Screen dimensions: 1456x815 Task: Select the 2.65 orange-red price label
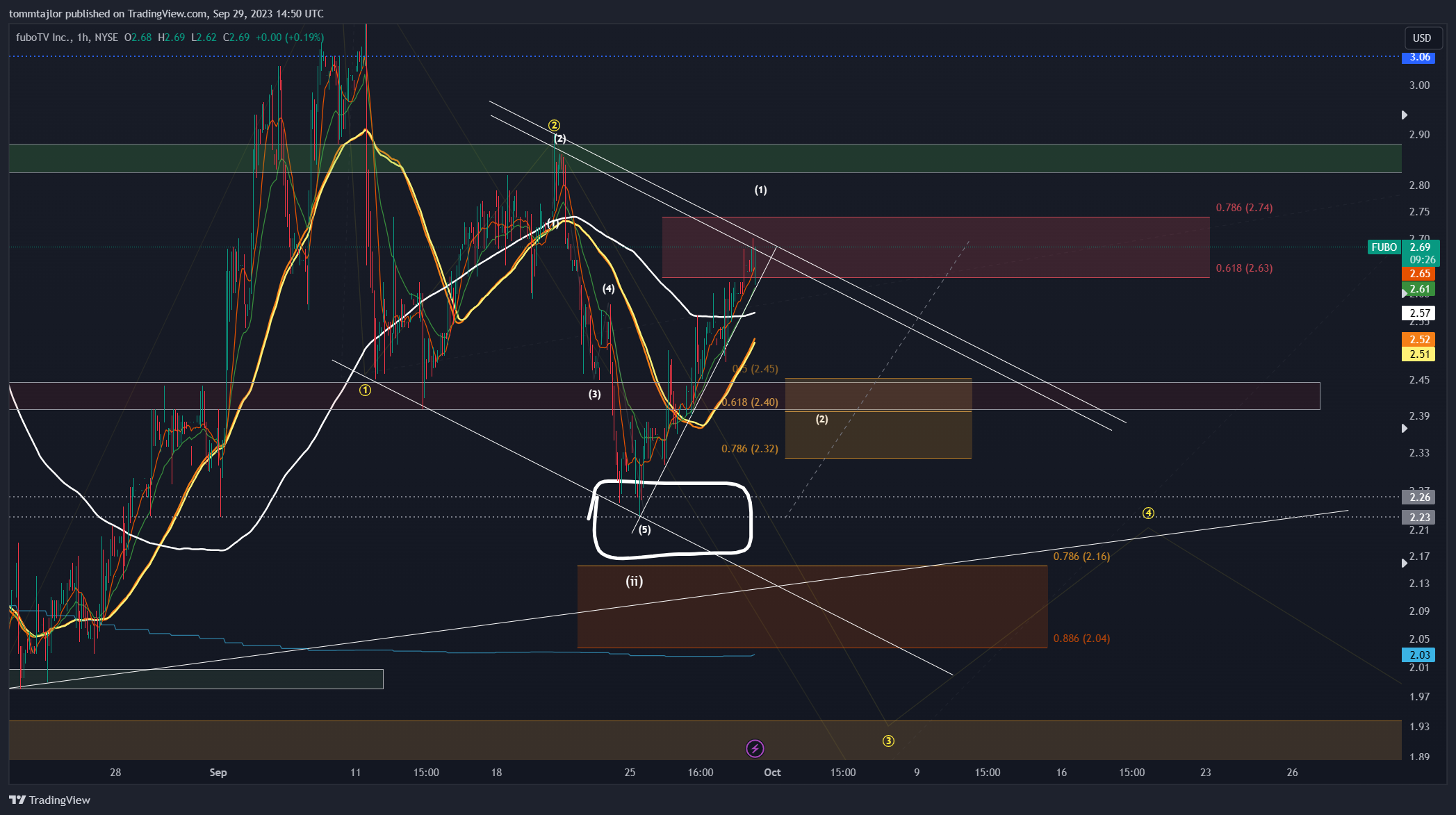1418,274
